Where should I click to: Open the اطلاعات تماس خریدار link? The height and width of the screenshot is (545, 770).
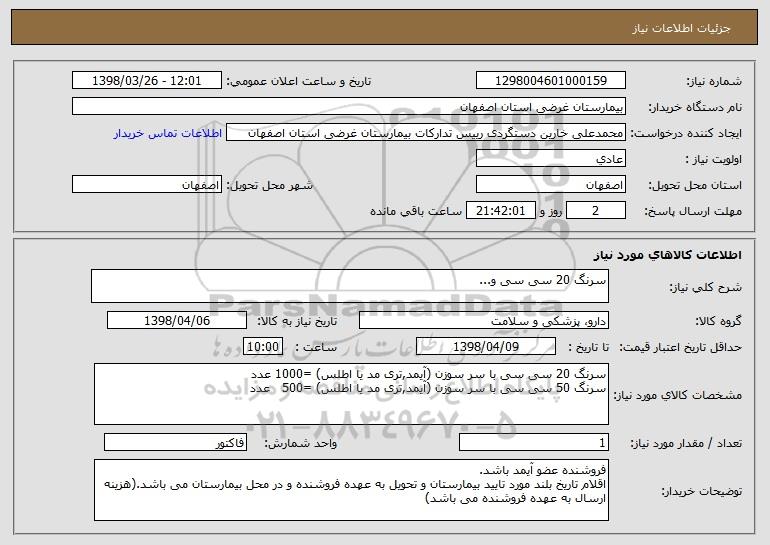[168, 133]
